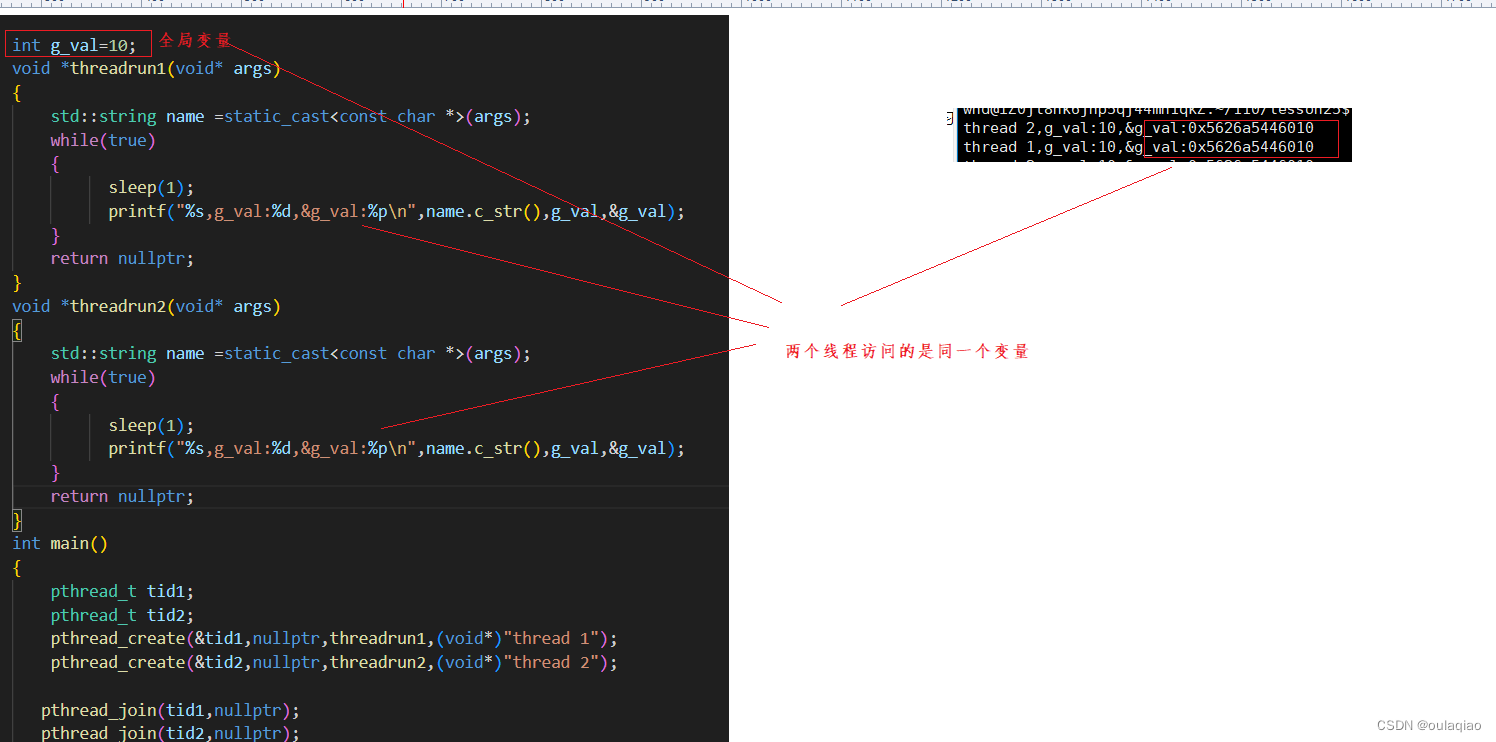Screen dimensions: 1496x742
Task: Click the printf statement inside threadrun1
Action: 397,212
